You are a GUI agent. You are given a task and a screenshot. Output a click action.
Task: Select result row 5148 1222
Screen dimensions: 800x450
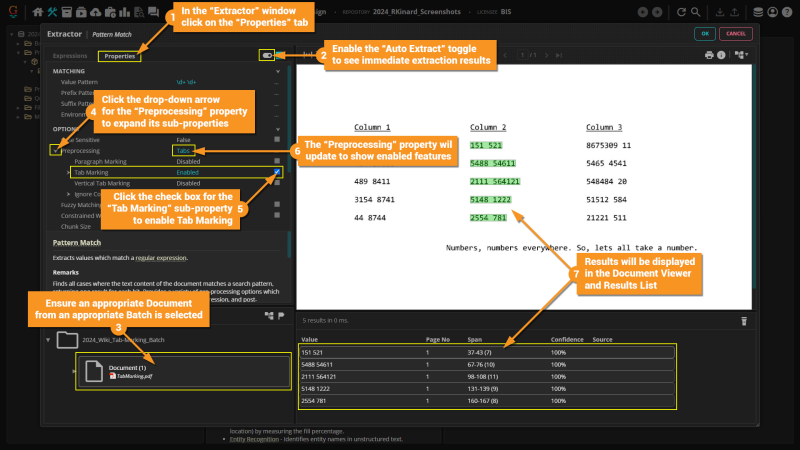click(487, 389)
